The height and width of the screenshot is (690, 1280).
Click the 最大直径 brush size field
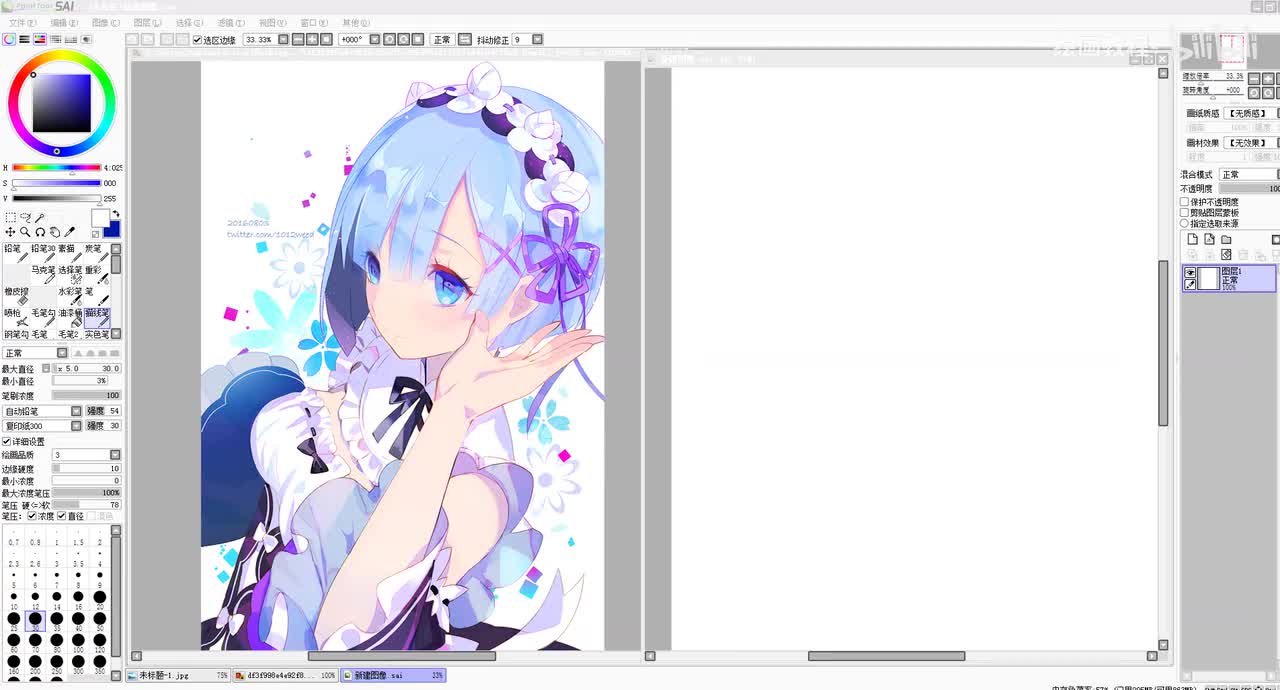point(86,368)
